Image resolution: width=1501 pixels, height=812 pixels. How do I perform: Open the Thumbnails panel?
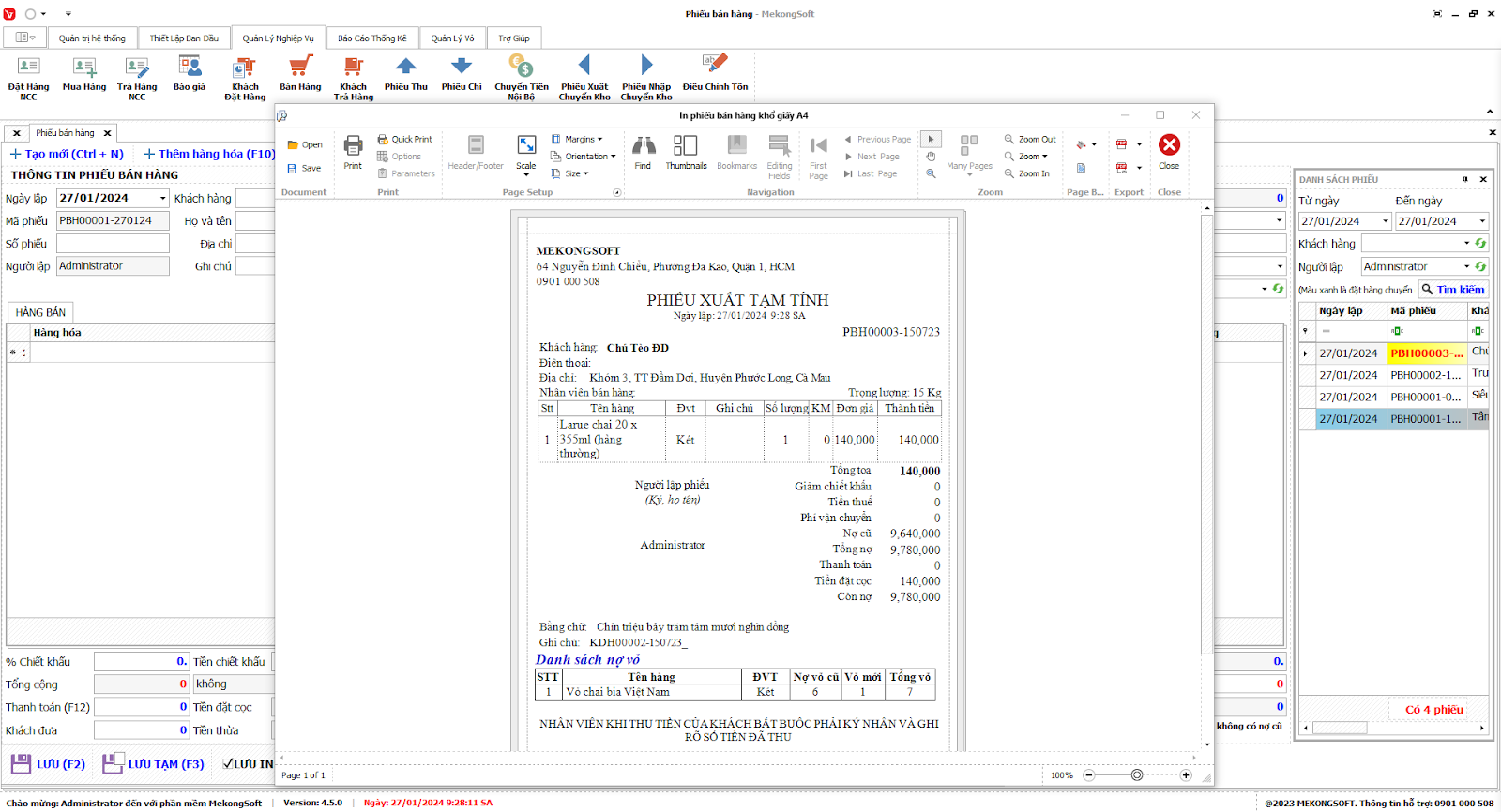686,152
